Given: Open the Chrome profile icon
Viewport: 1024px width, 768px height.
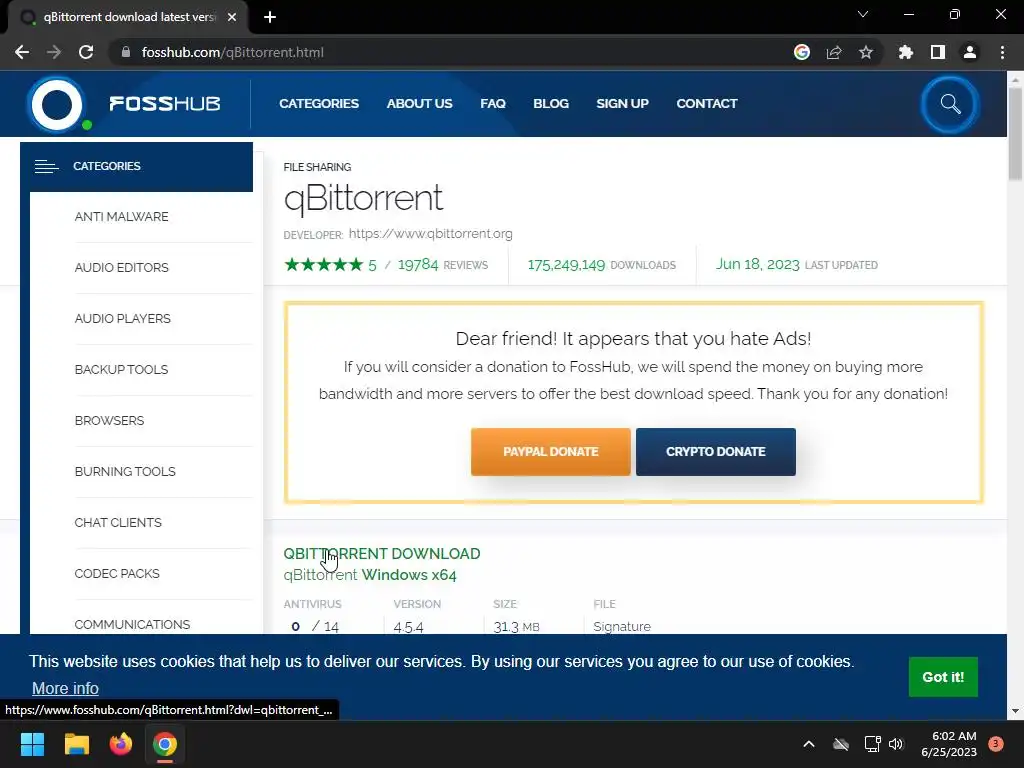Looking at the screenshot, I should click(x=970, y=52).
